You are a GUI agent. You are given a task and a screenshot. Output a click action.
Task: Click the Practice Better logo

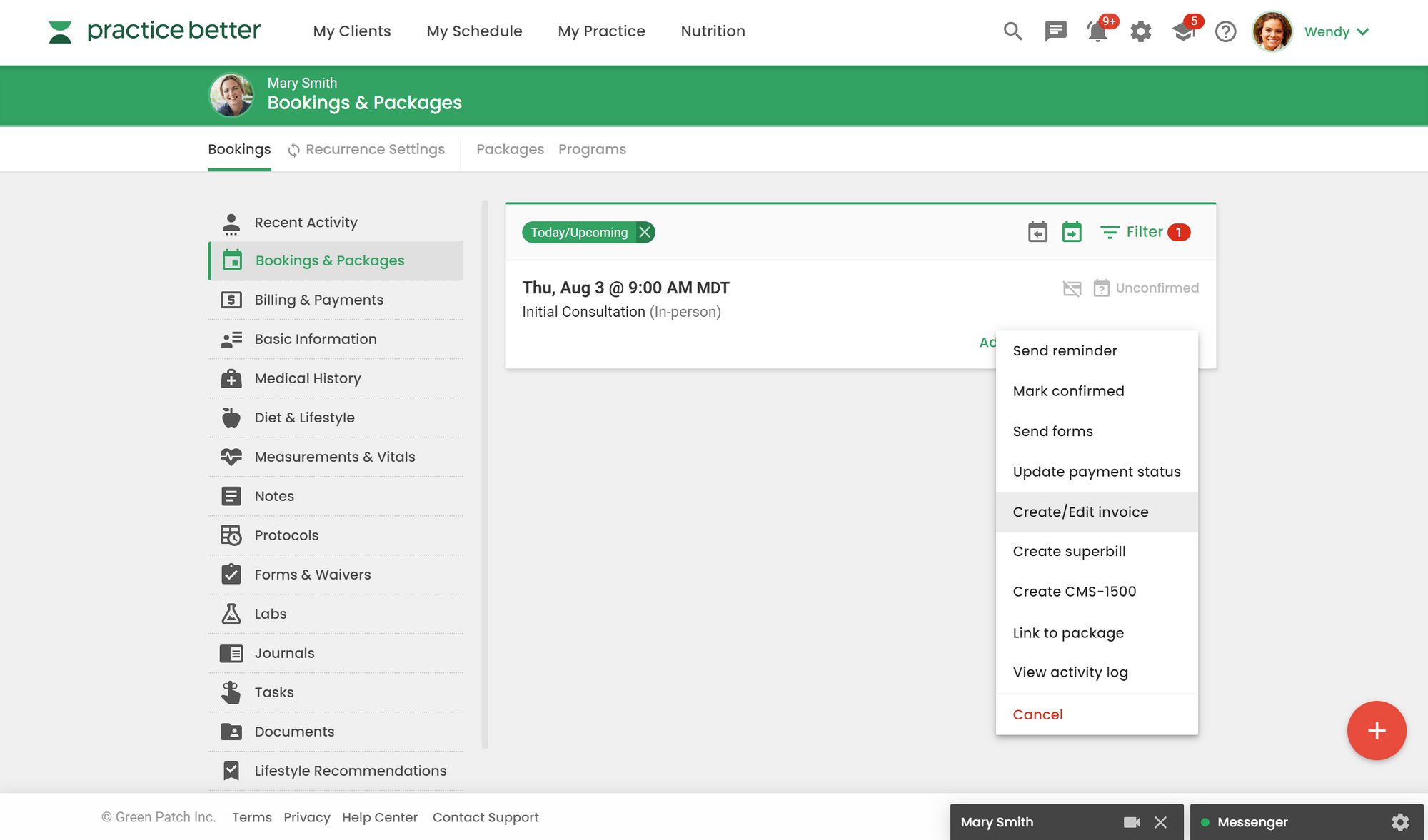pyautogui.click(x=155, y=31)
